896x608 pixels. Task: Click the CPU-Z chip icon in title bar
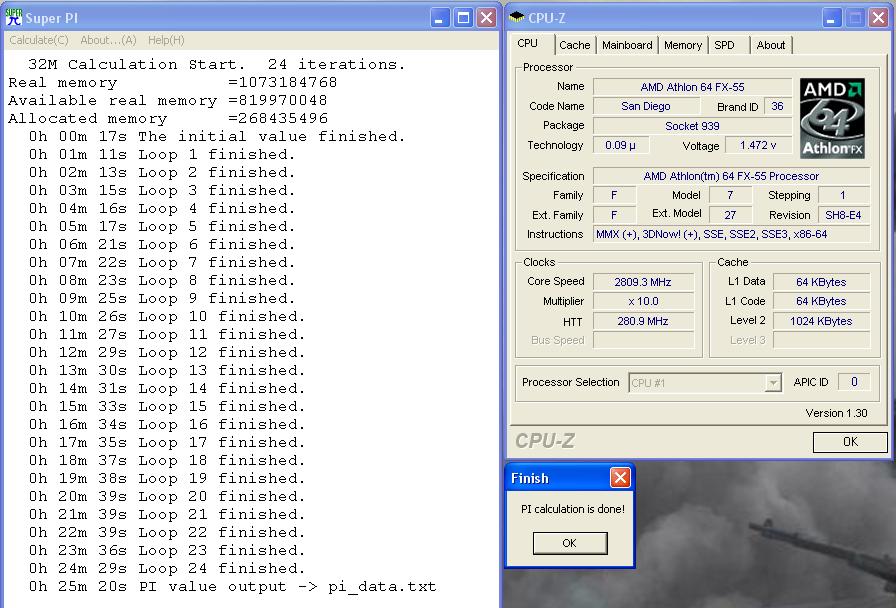(x=516, y=17)
